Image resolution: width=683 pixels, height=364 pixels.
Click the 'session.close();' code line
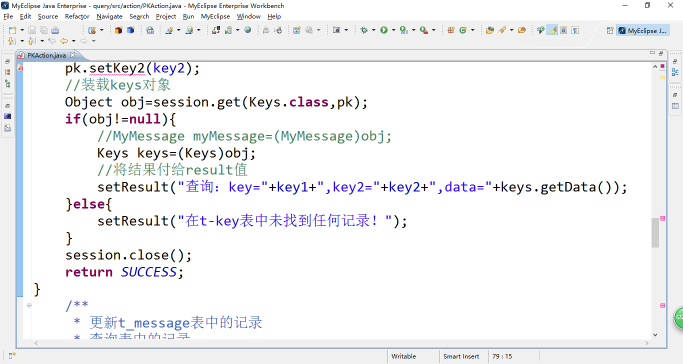(128, 255)
